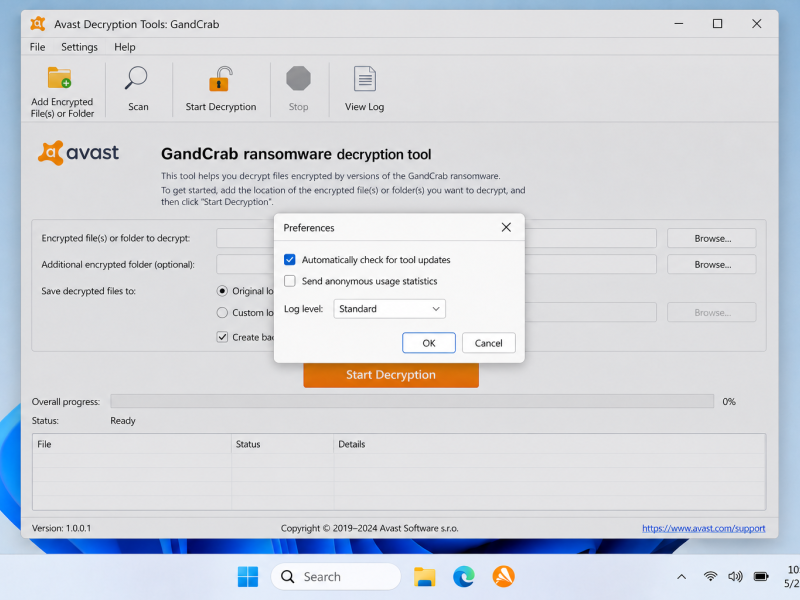
Task: Open the File menu
Action: point(37,47)
